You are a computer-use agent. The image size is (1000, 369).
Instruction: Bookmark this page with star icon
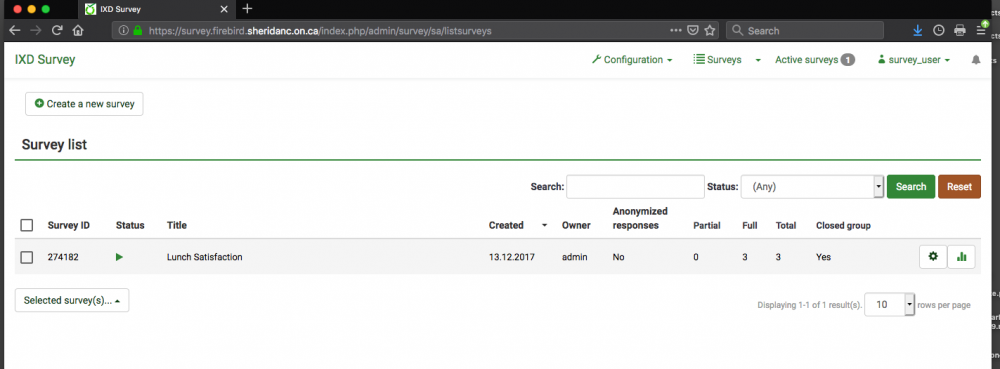(x=710, y=30)
